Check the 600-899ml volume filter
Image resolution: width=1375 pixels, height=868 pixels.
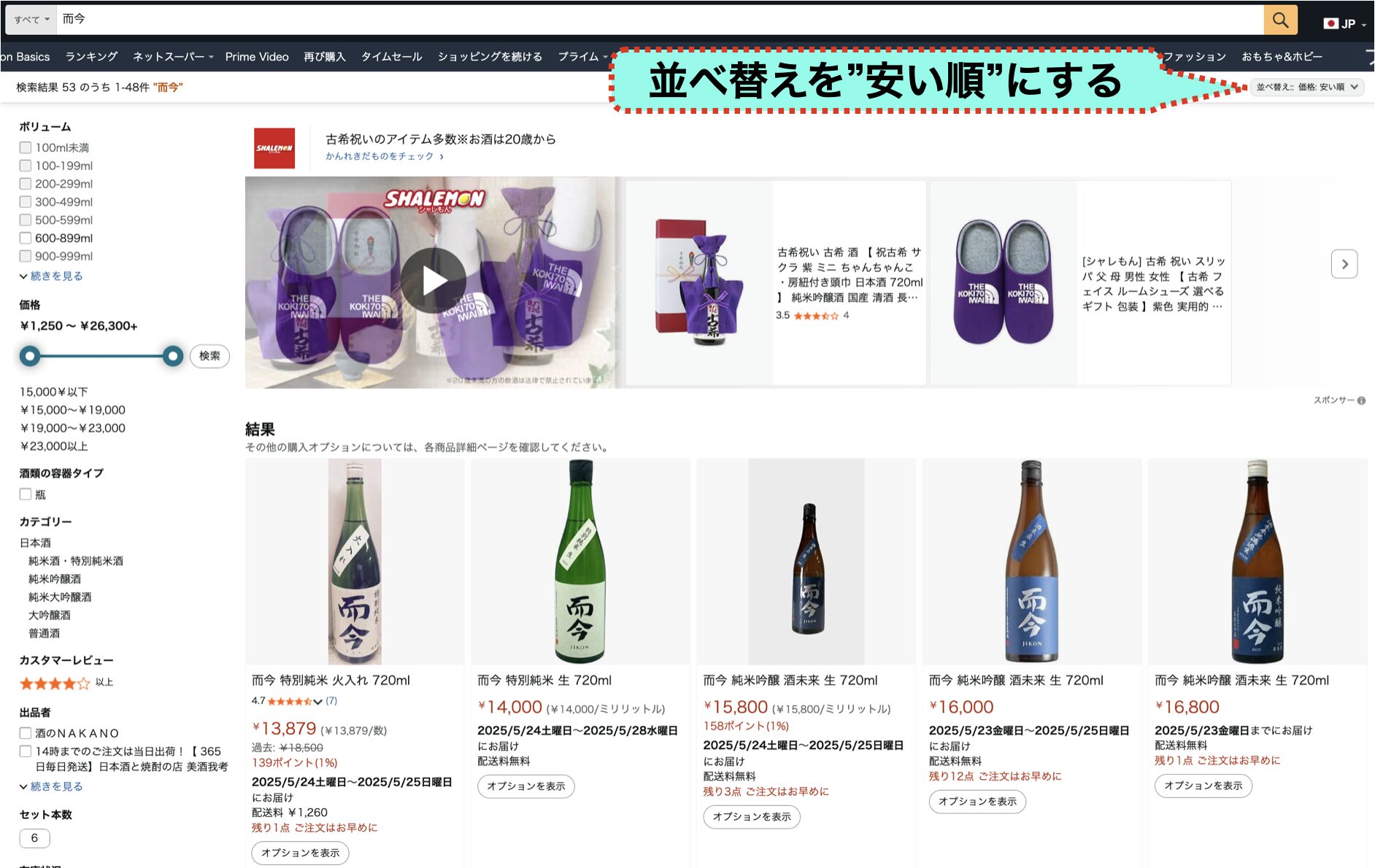point(26,238)
